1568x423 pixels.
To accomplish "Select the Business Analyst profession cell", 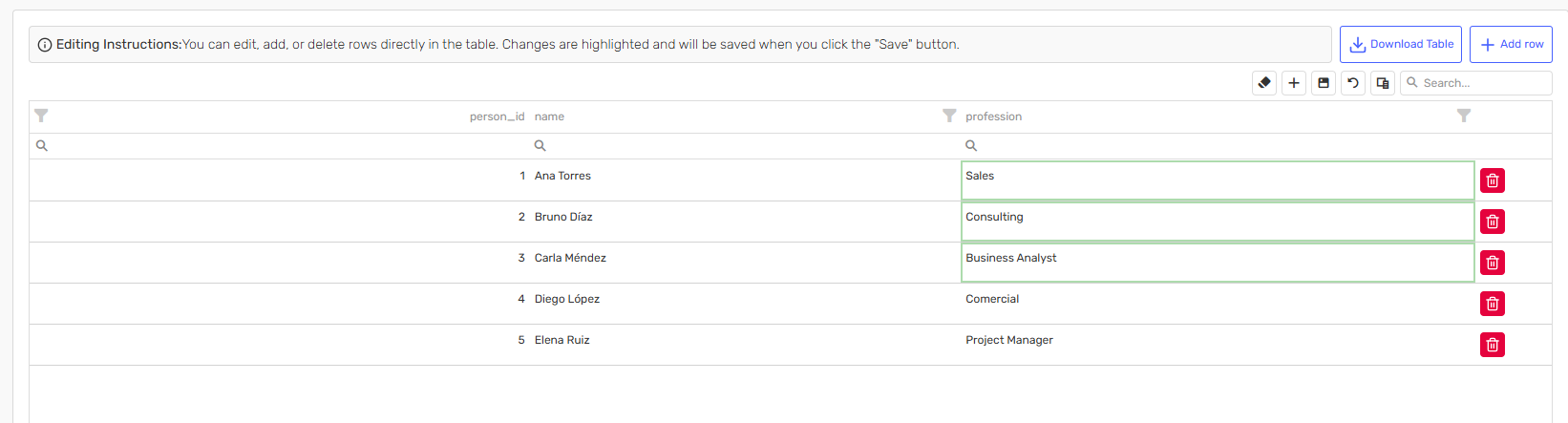I will click(1218, 263).
